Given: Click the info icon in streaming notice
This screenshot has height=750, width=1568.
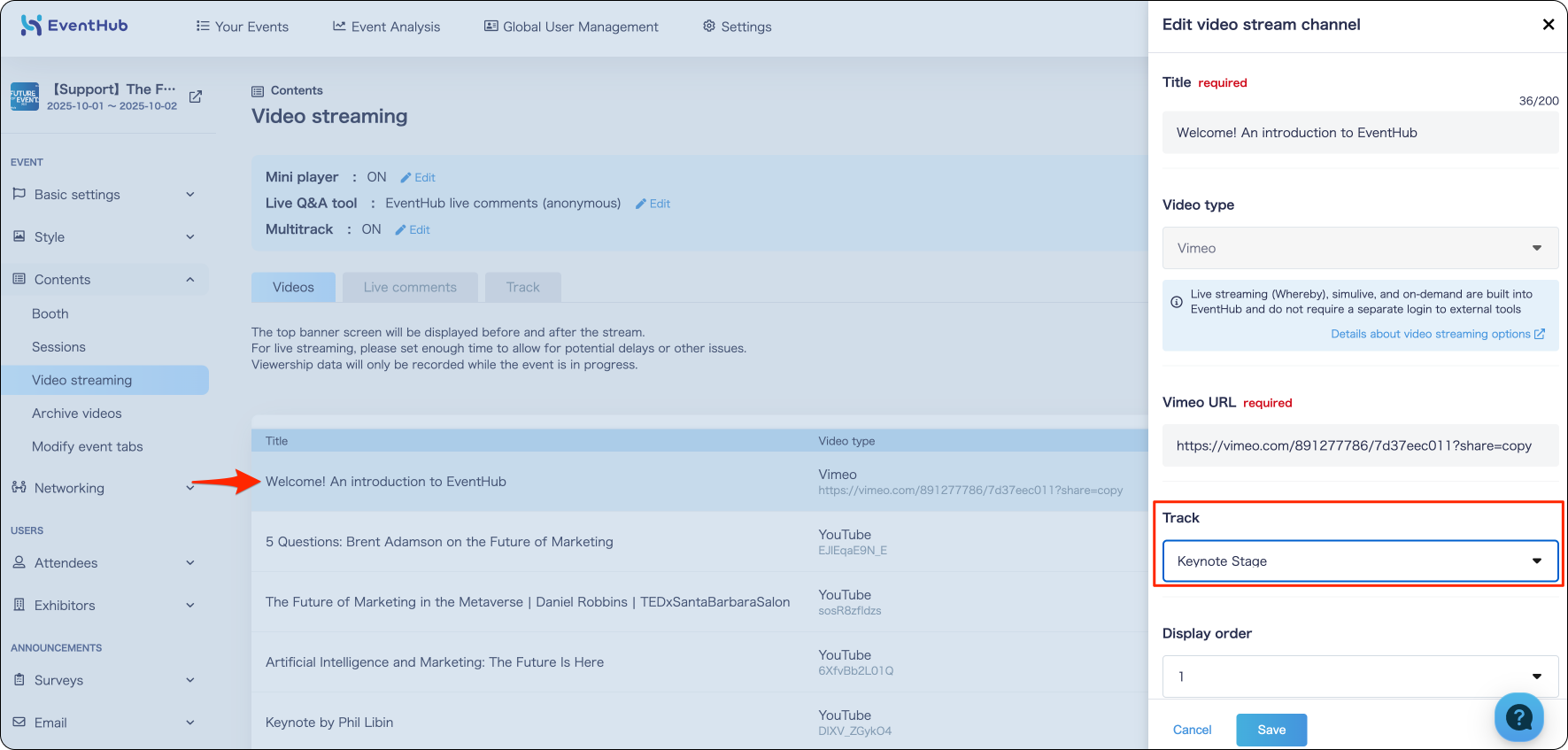Looking at the screenshot, I should (x=1177, y=302).
